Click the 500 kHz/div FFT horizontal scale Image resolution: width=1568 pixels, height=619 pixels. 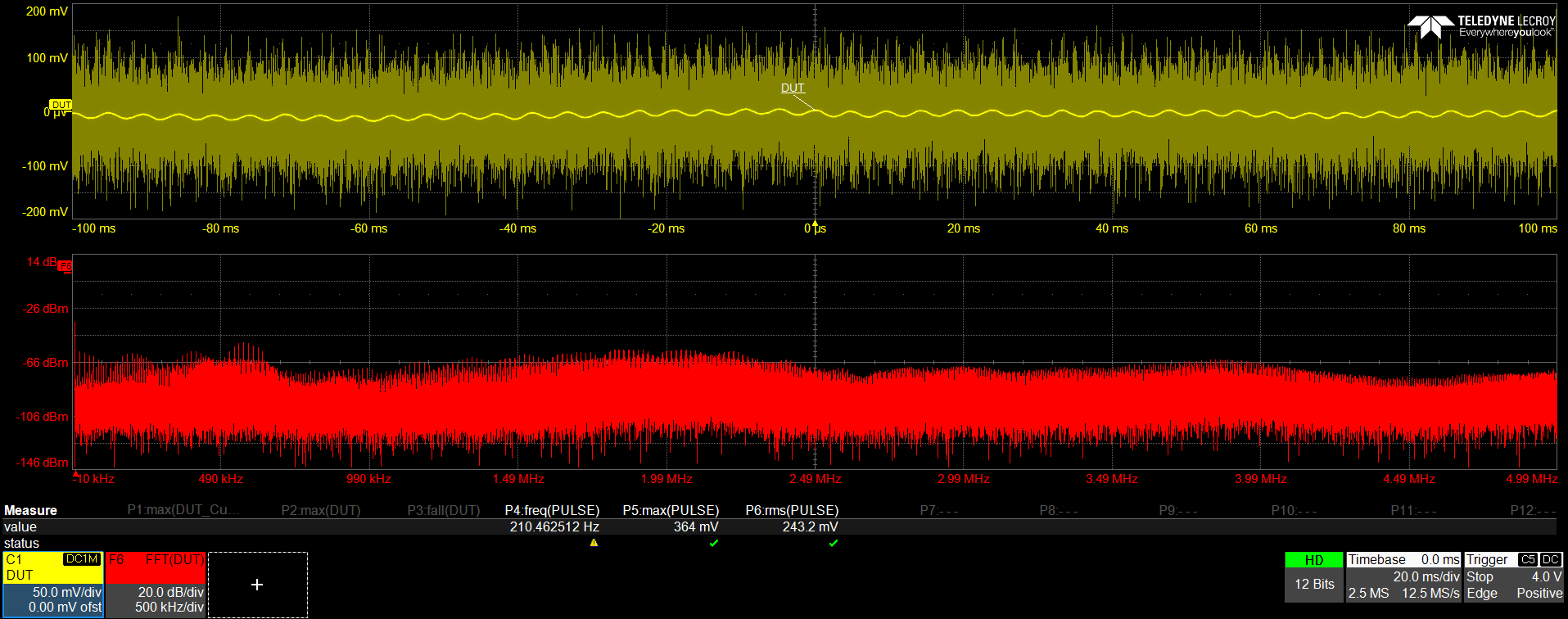point(169,607)
